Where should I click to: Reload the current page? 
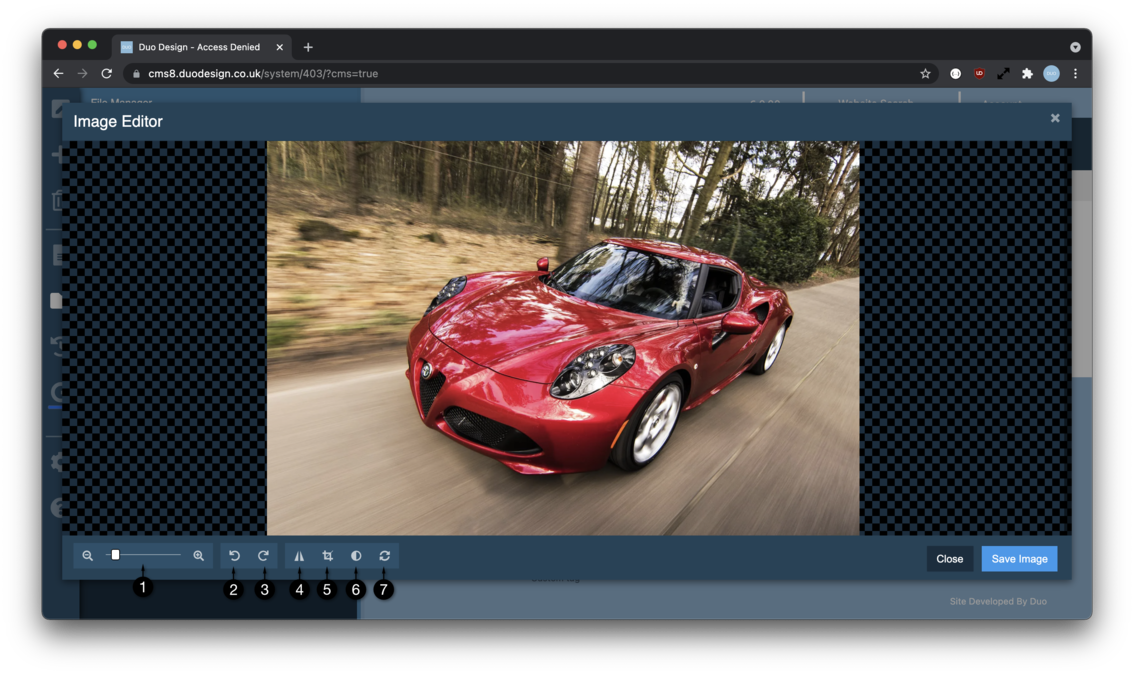[106, 73]
